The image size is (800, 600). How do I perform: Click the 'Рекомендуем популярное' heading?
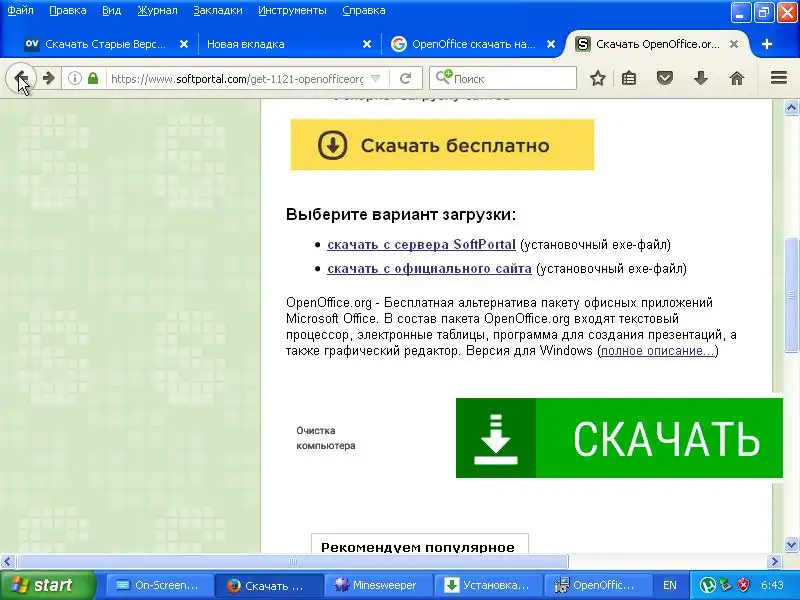click(x=418, y=547)
